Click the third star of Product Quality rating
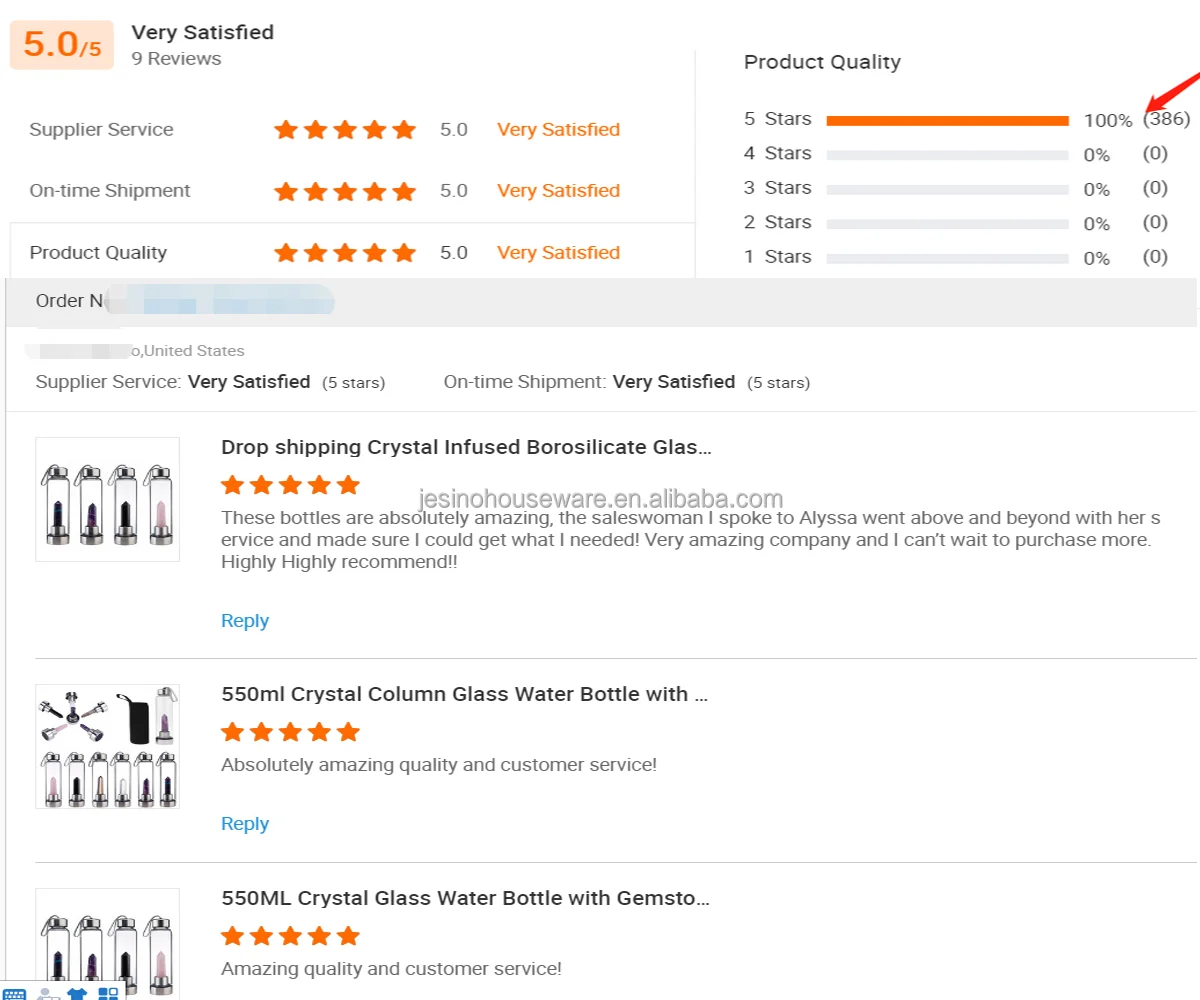Image resolution: width=1200 pixels, height=1000 pixels. 345,253
